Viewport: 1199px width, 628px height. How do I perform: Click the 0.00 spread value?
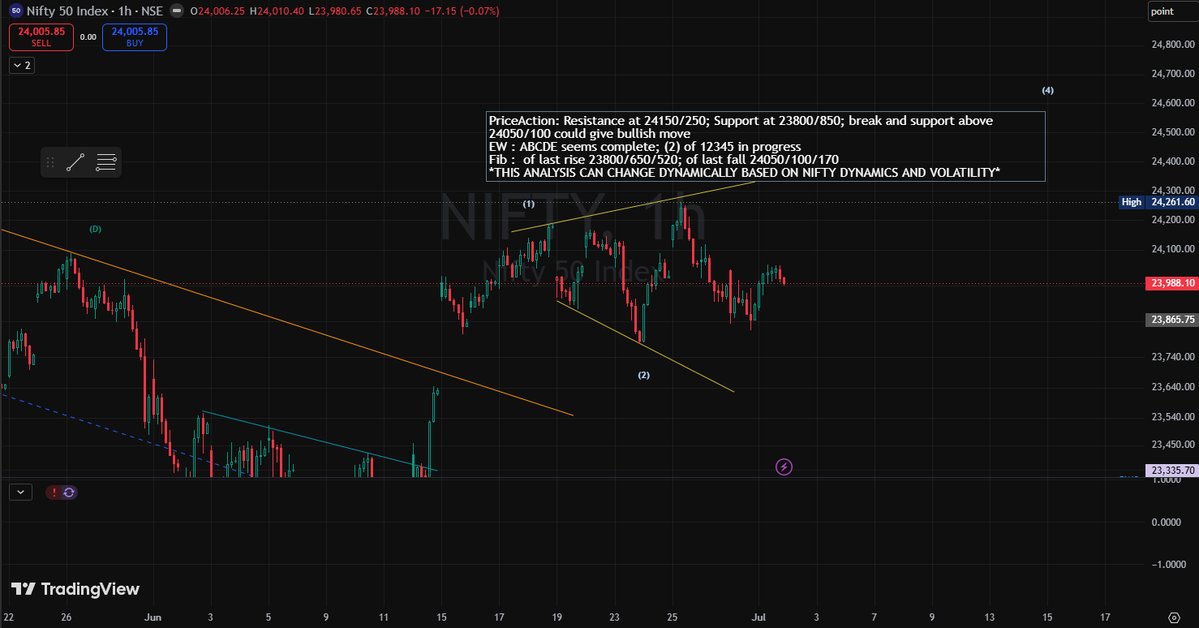click(x=88, y=37)
